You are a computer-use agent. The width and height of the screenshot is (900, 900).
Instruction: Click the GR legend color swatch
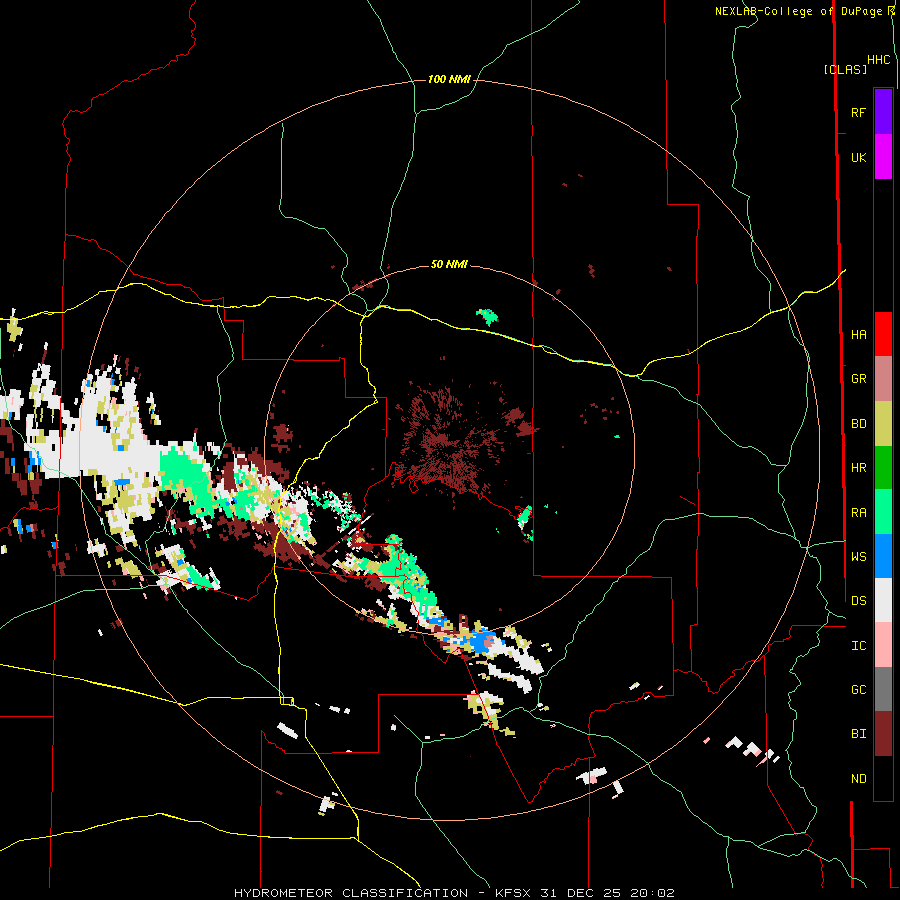coord(883,379)
